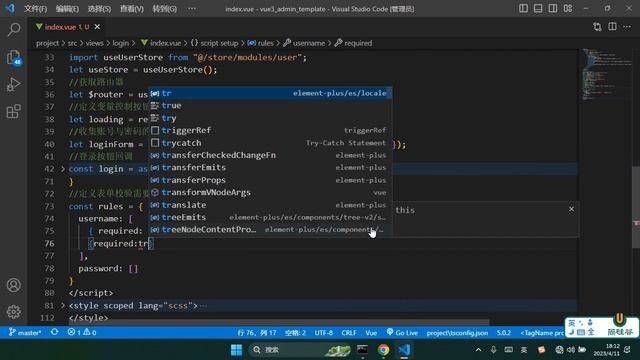Click src breadcrumb segment
640x360 pixels.
pyautogui.click(x=72, y=43)
